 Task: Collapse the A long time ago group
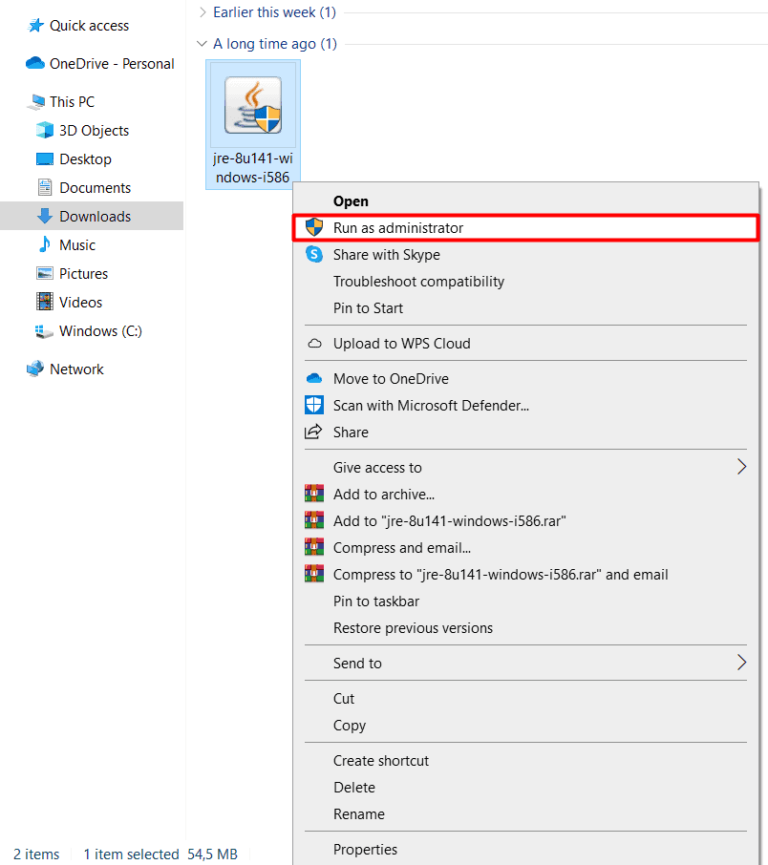(x=202, y=44)
